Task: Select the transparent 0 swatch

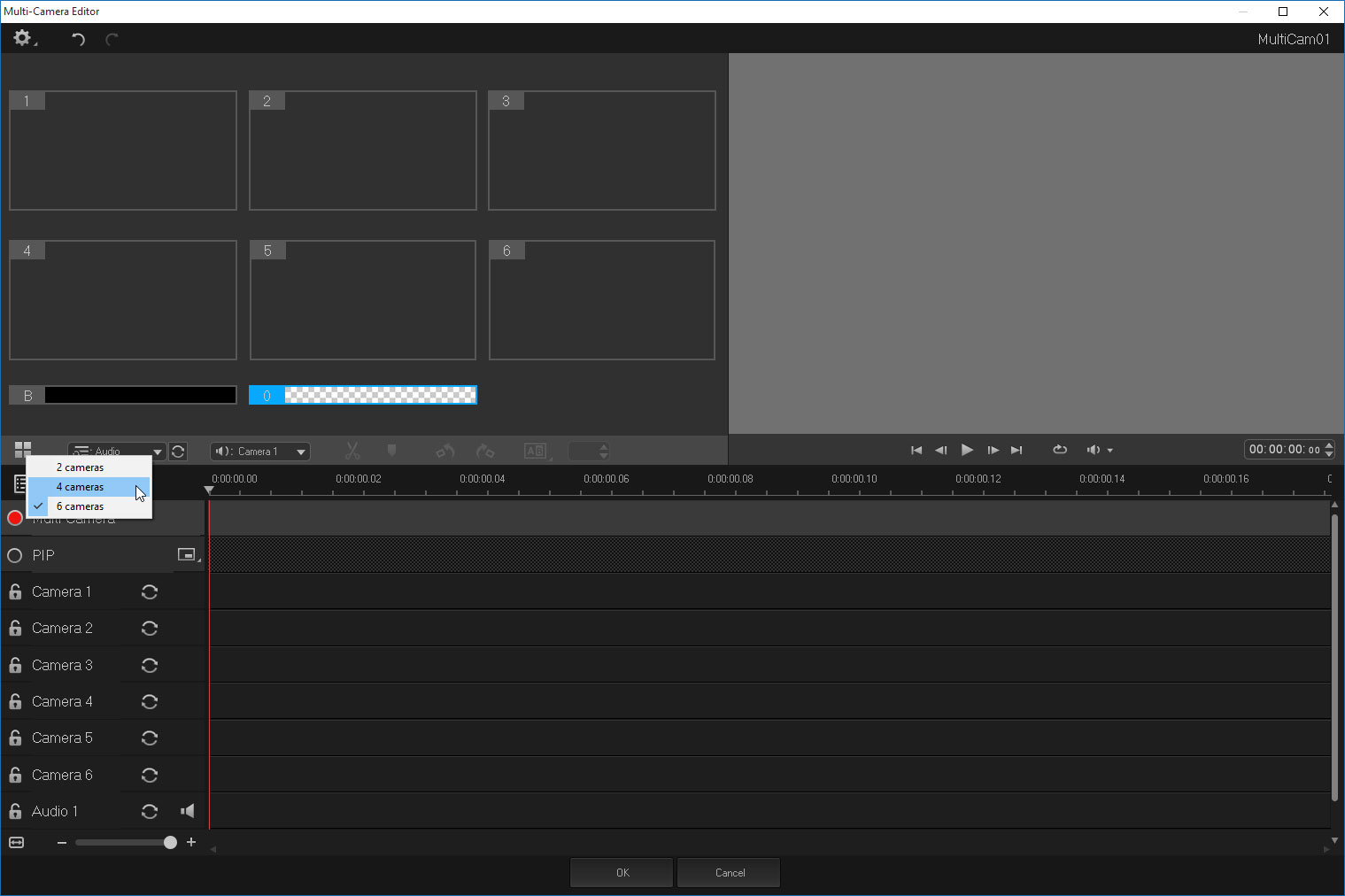Action: (x=363, y=395)
